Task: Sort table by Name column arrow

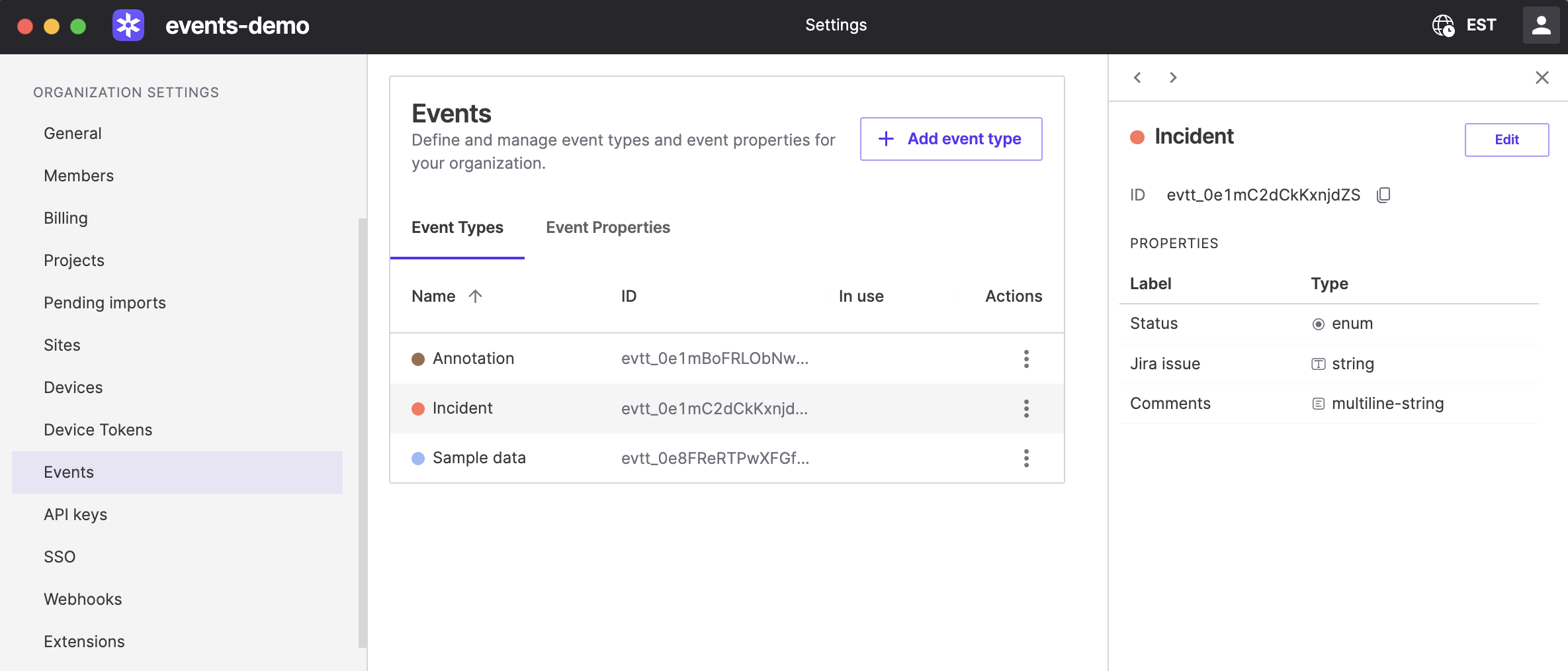Action: [x=475, y=296]
